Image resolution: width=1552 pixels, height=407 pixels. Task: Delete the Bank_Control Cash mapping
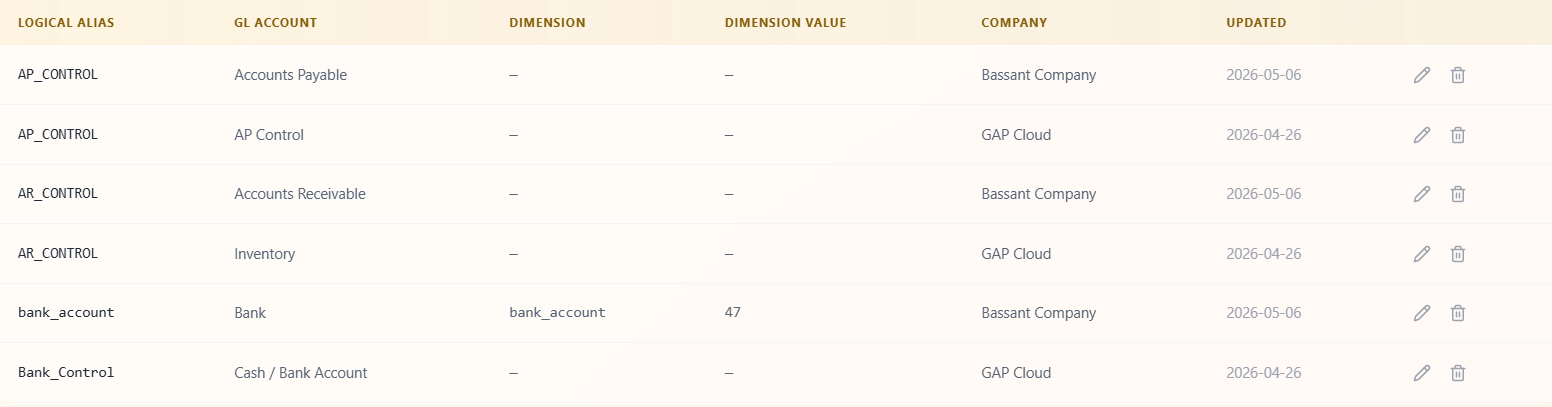point(1458,373)
